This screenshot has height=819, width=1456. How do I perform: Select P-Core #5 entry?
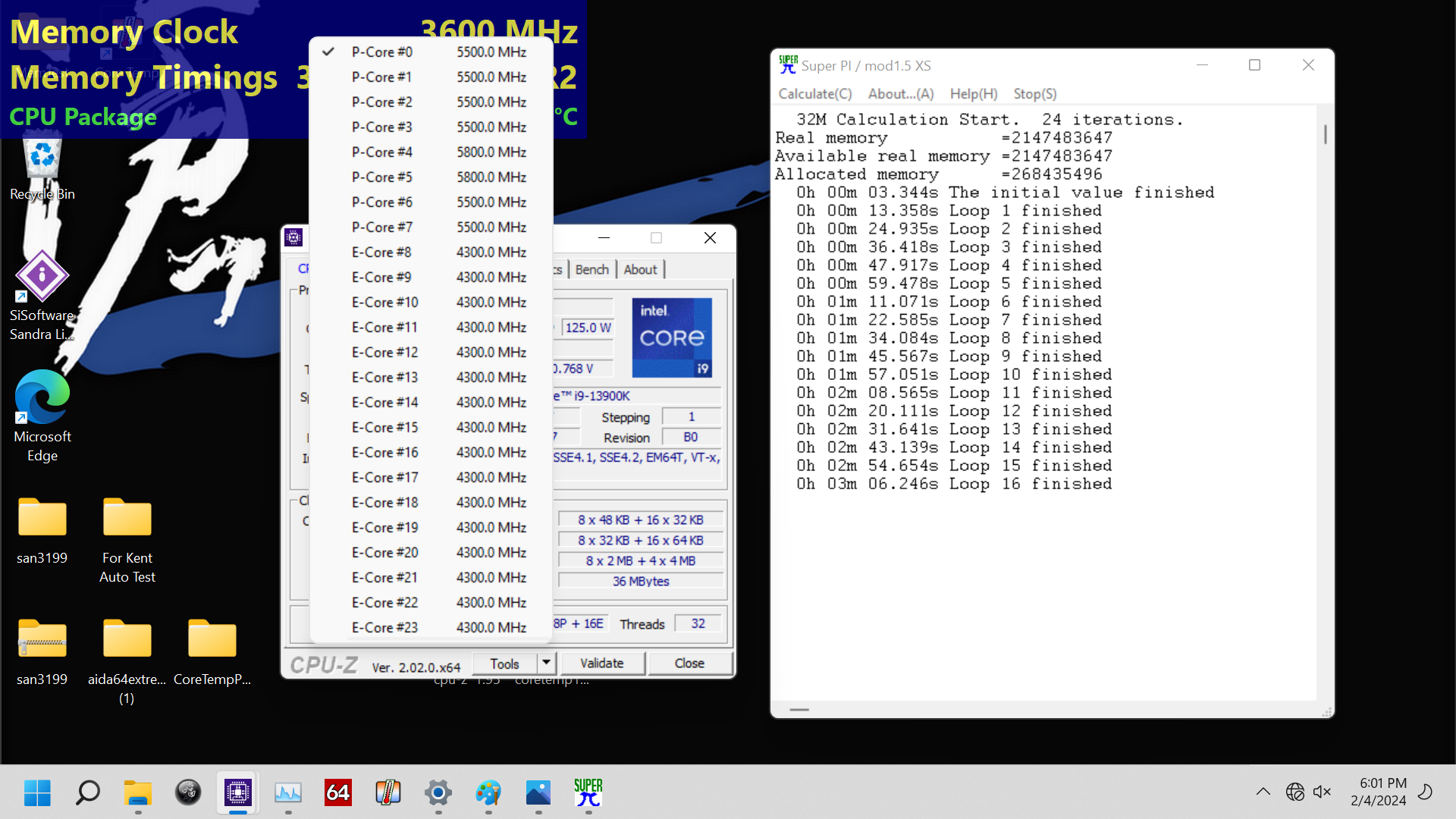click(431, 177)
